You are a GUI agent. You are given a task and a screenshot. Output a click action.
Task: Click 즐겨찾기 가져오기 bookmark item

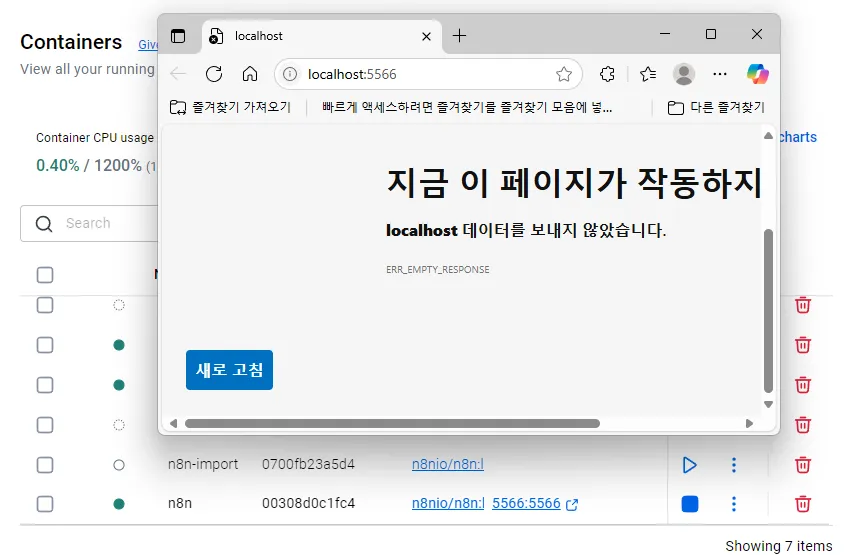(230, 107)
